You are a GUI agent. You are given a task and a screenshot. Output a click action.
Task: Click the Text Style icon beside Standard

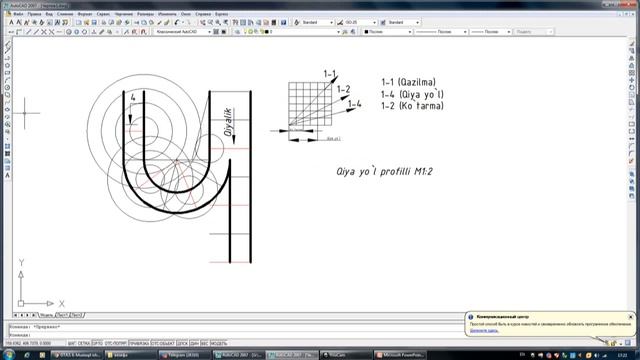click(x=297, y=22)
